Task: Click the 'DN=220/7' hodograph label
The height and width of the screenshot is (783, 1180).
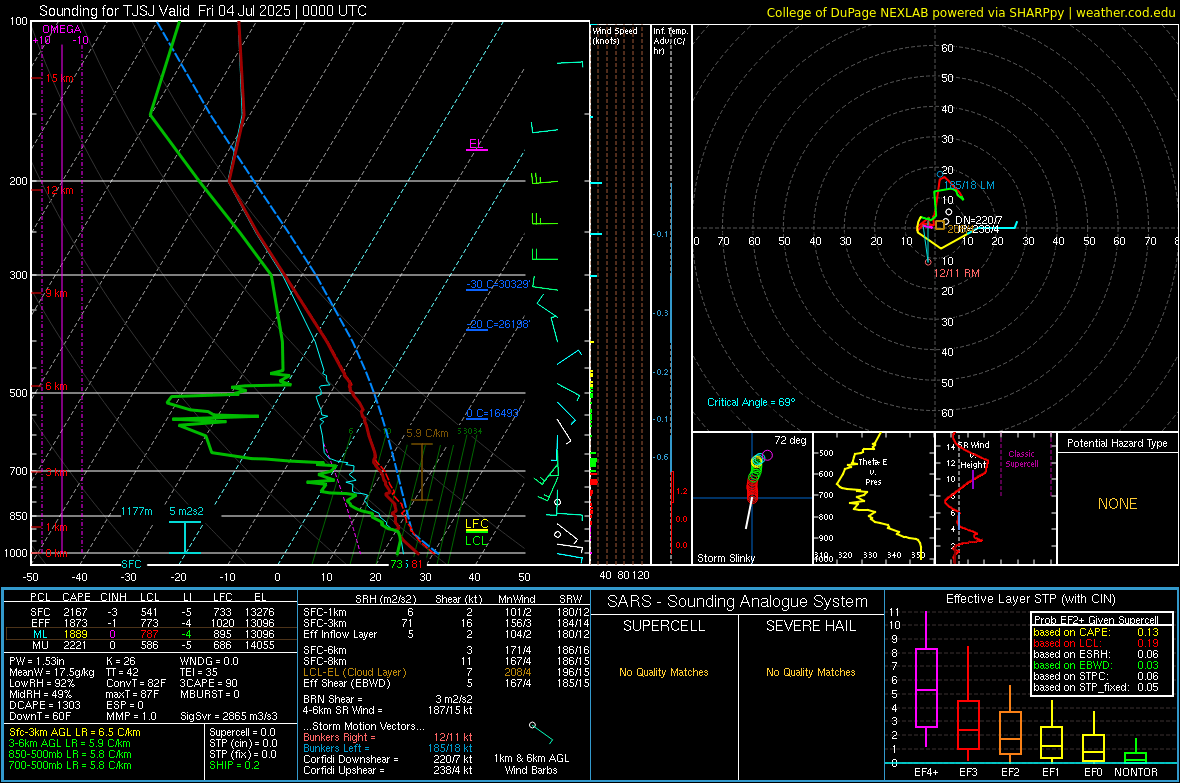Action: 978,221
